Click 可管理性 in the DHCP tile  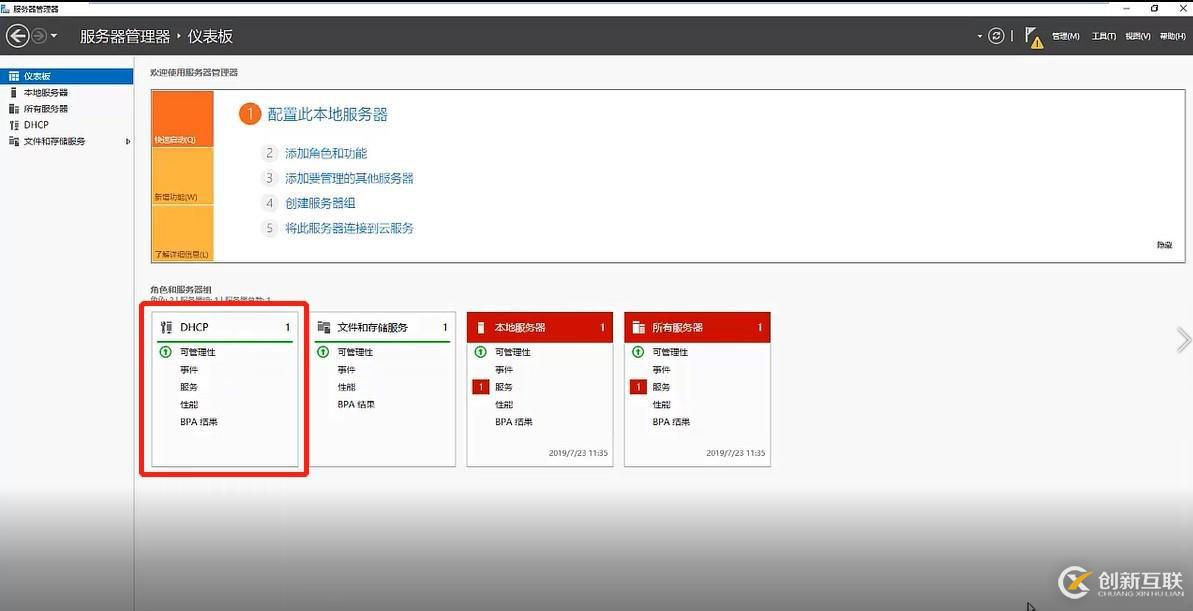point(198,352)
